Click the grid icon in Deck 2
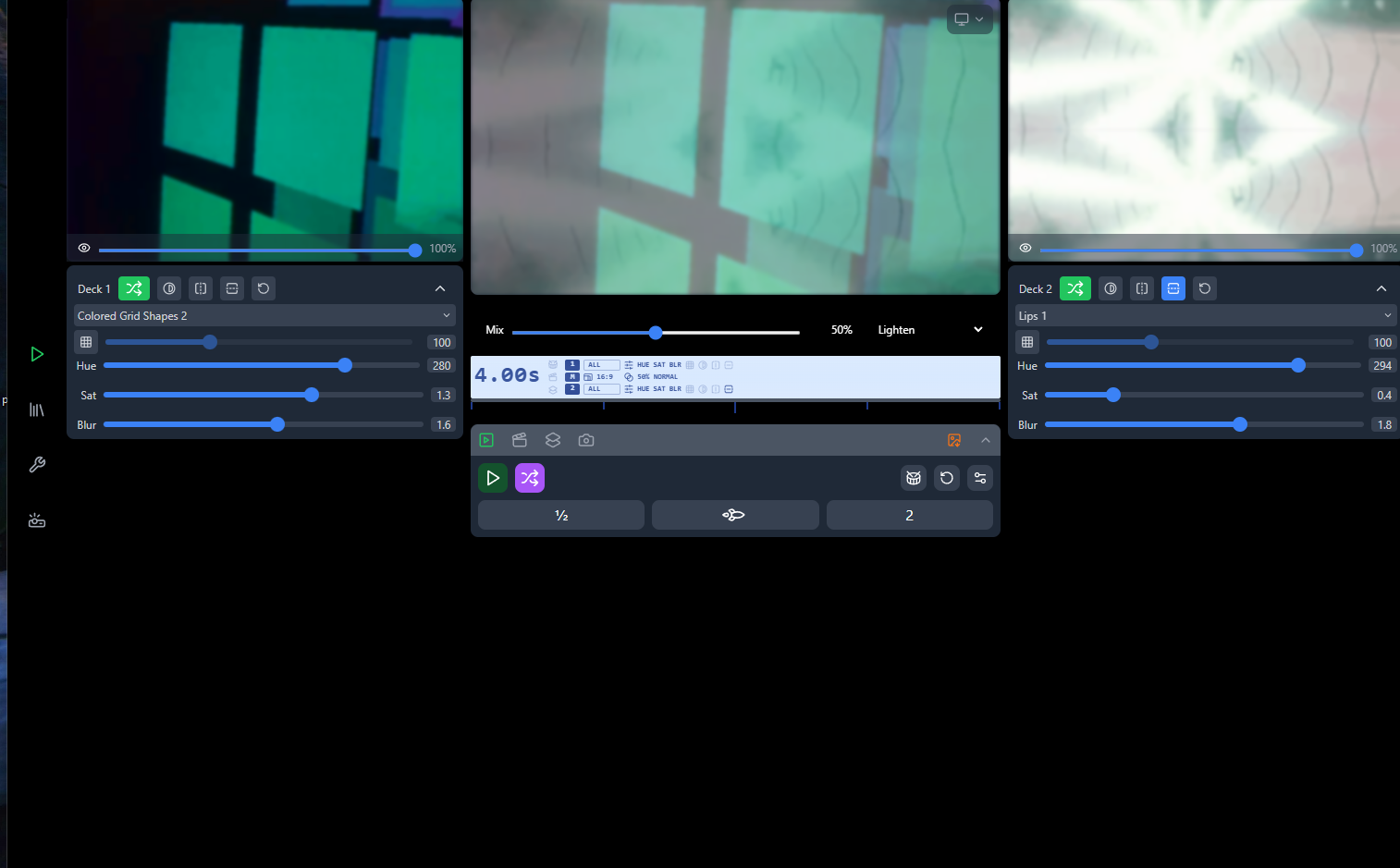Image resolution: width=1400 pixels, height=868 pixels. (x=1027, y=342)
